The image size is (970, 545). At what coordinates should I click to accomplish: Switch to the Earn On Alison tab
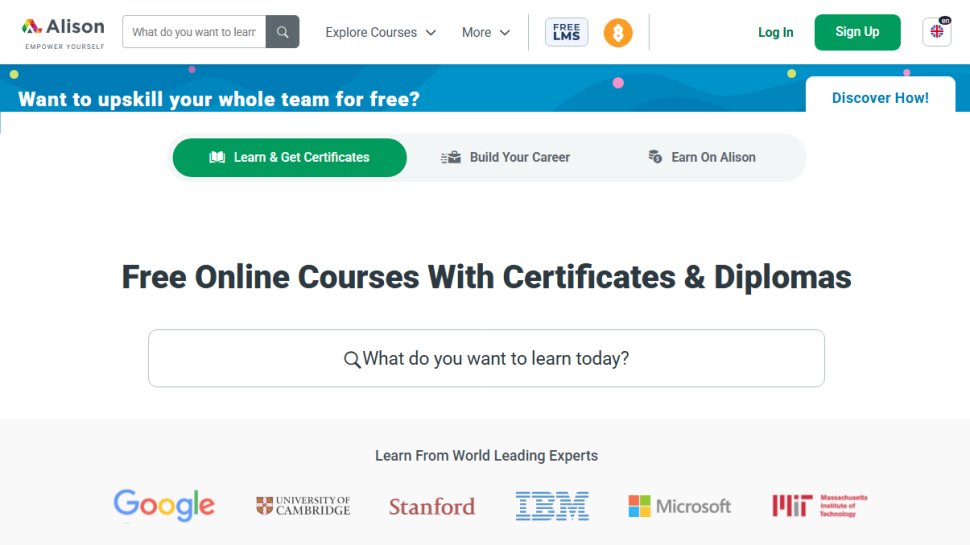click(x=702, y=157)
